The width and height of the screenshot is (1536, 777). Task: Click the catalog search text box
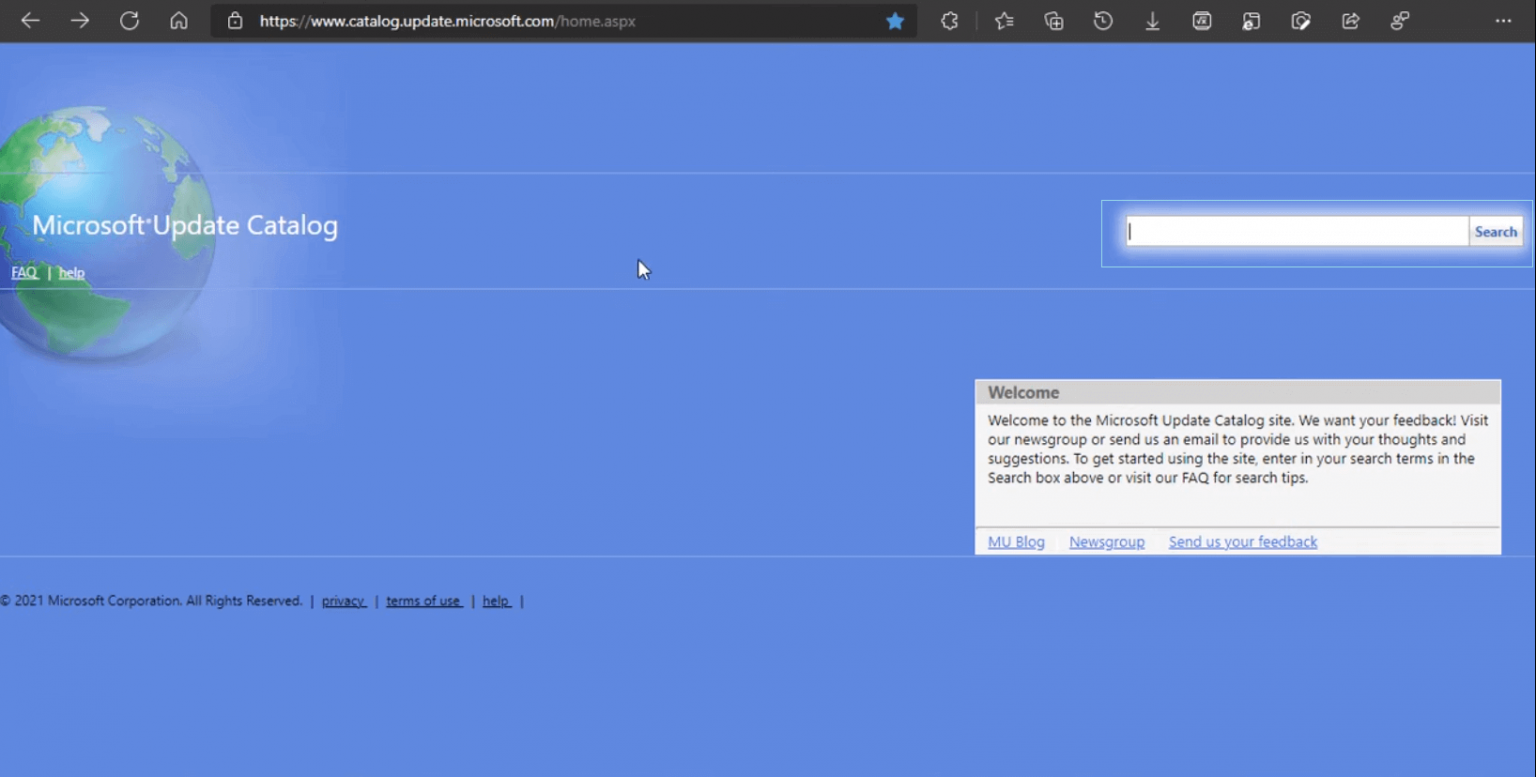coord(1296,232)
